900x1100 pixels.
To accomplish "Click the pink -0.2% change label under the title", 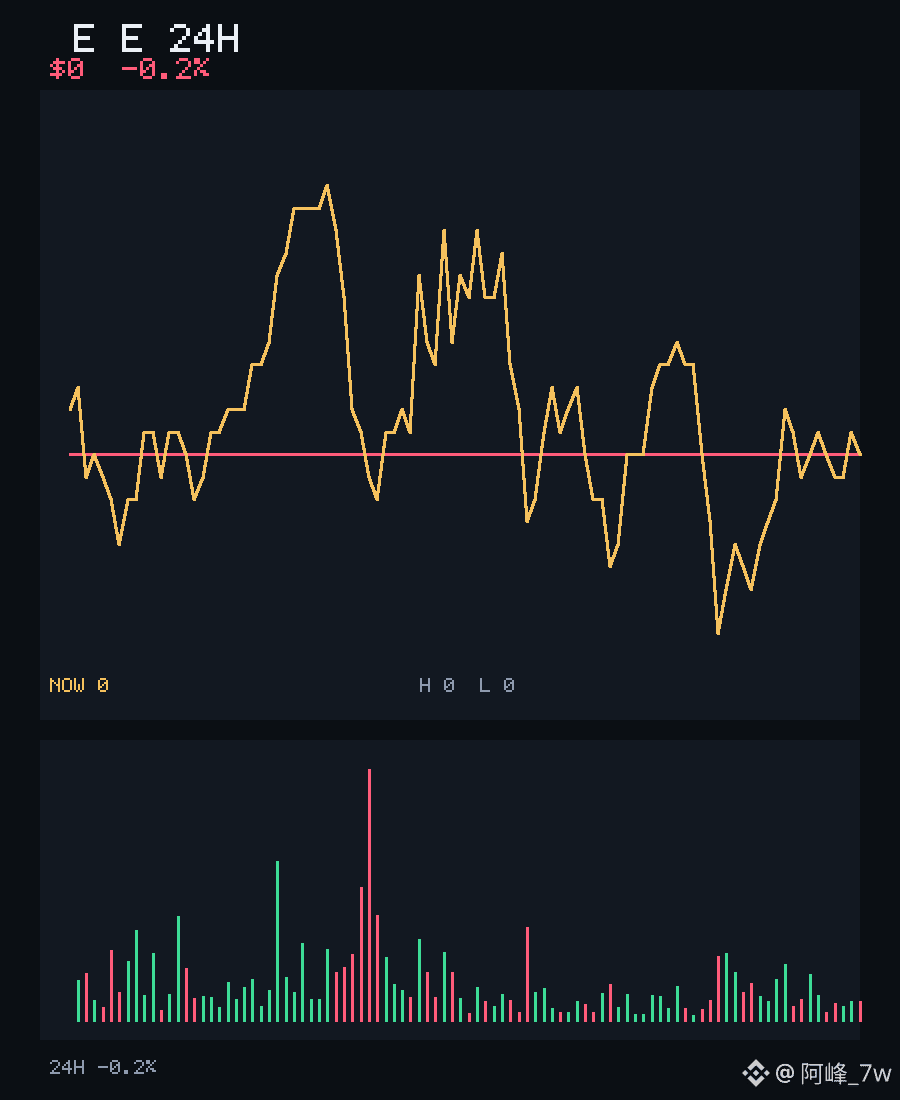I will 165,69.
